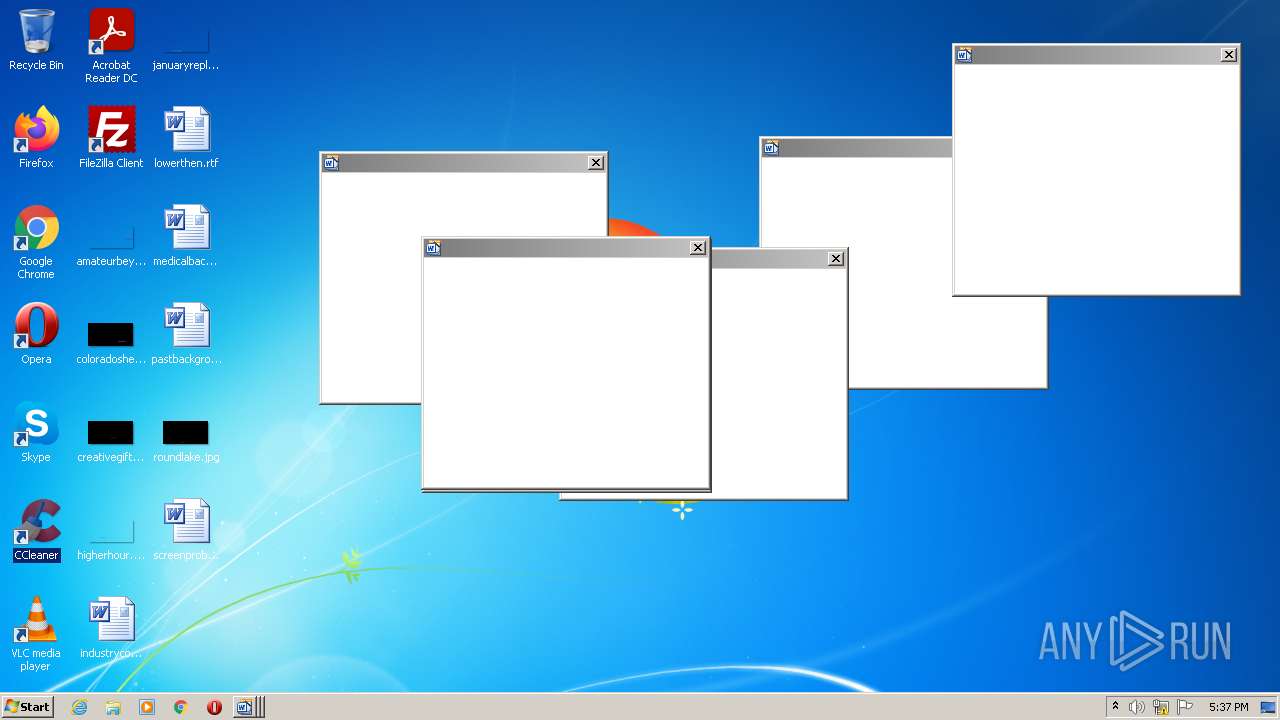
Task: Open the network status tray icon
Action: (1160, 707)
